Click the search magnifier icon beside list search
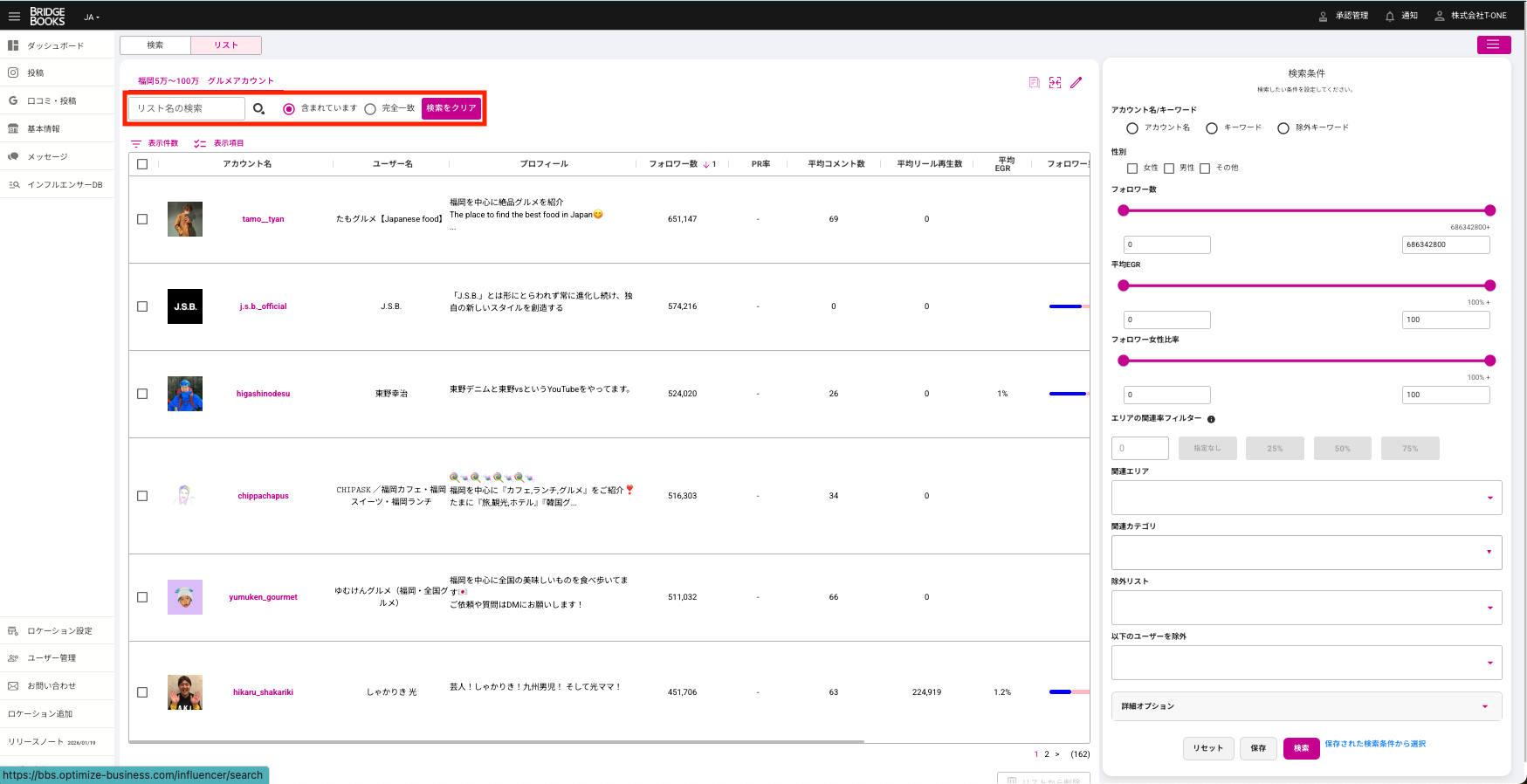 pos(259,109)
